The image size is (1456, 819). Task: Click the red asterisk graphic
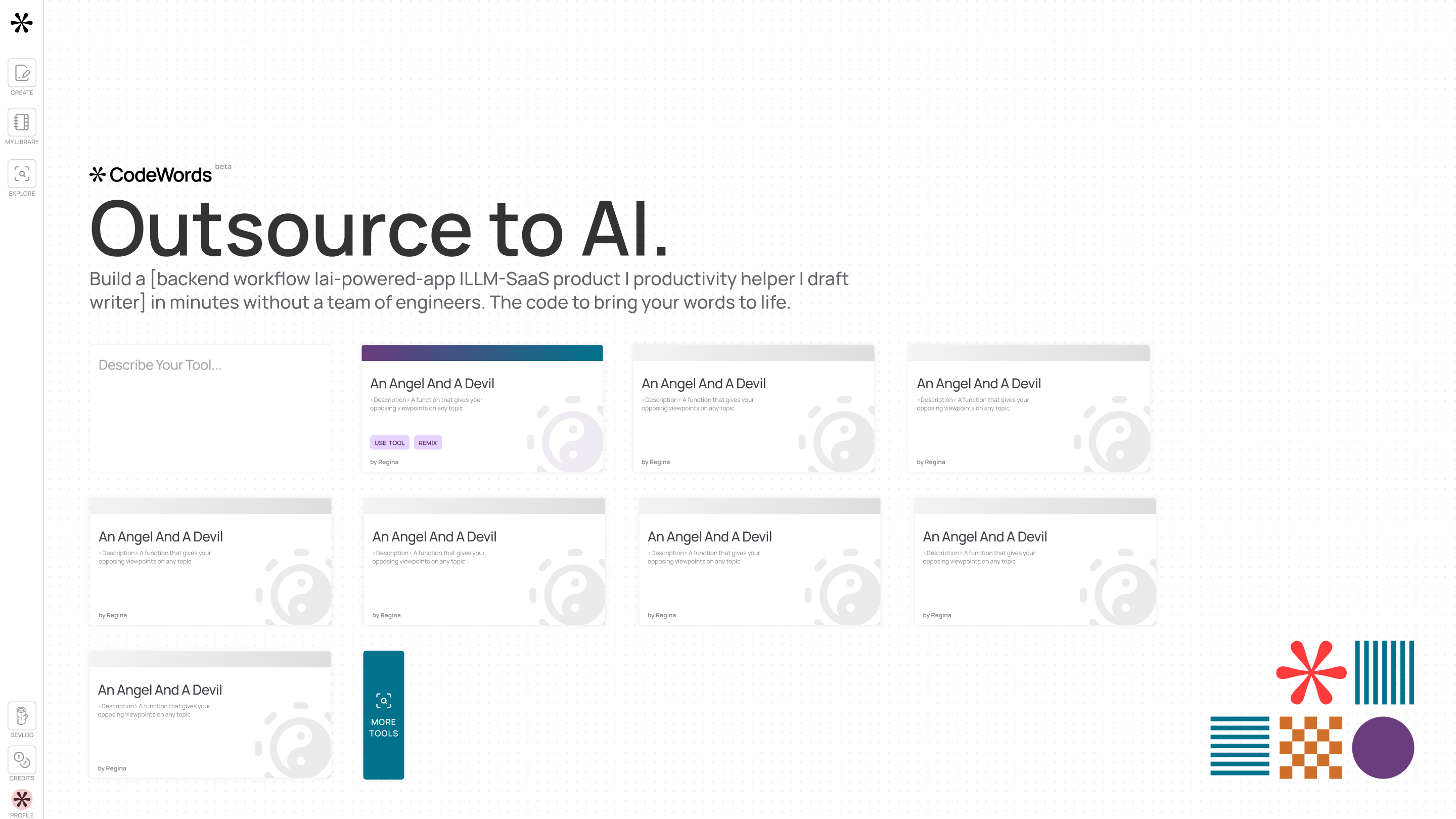pyautogui.click(x=1311, y=672)
